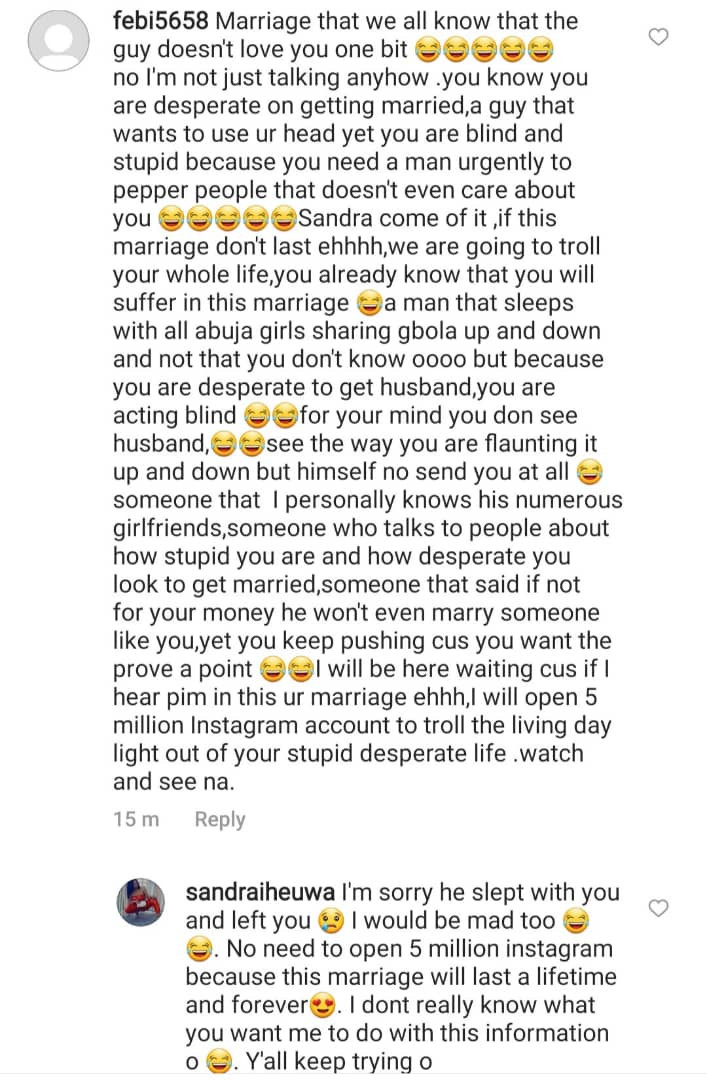Open the febi5658 username profile link
This screenshot has width=707, height=1080.
point(161,21)
